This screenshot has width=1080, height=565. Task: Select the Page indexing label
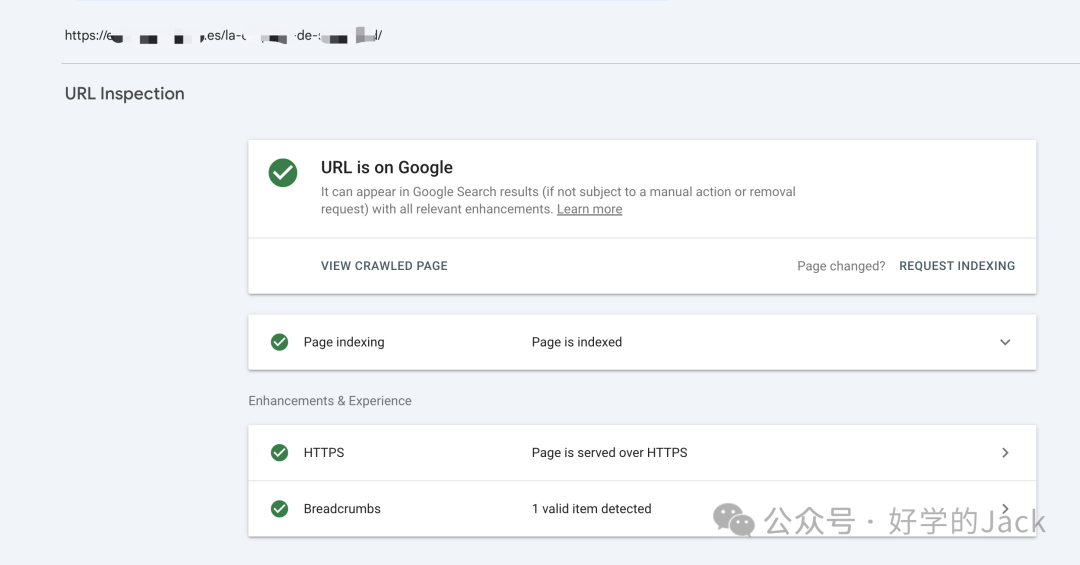pyautogui.click(x=344, y=342)
